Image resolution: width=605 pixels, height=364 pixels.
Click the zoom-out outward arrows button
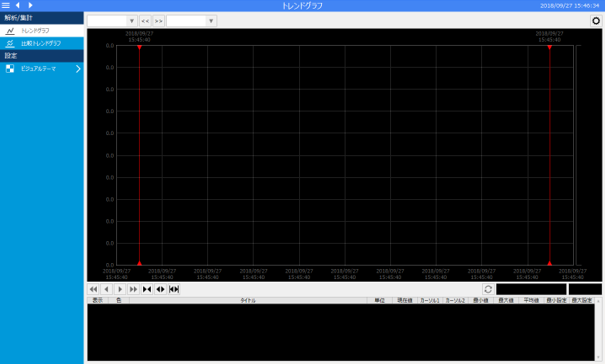161,289
